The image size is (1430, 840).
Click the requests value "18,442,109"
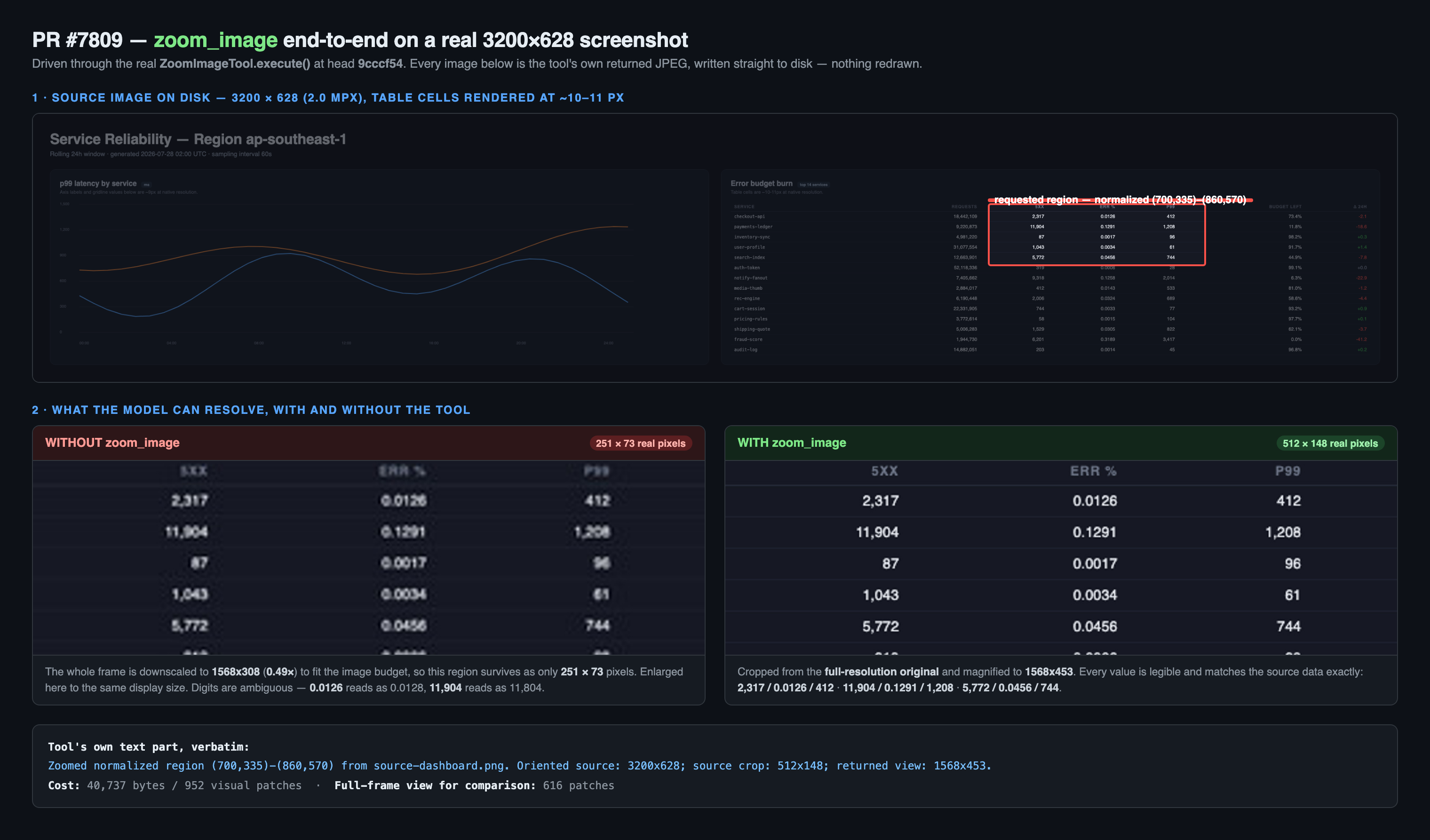click(965, 216)
